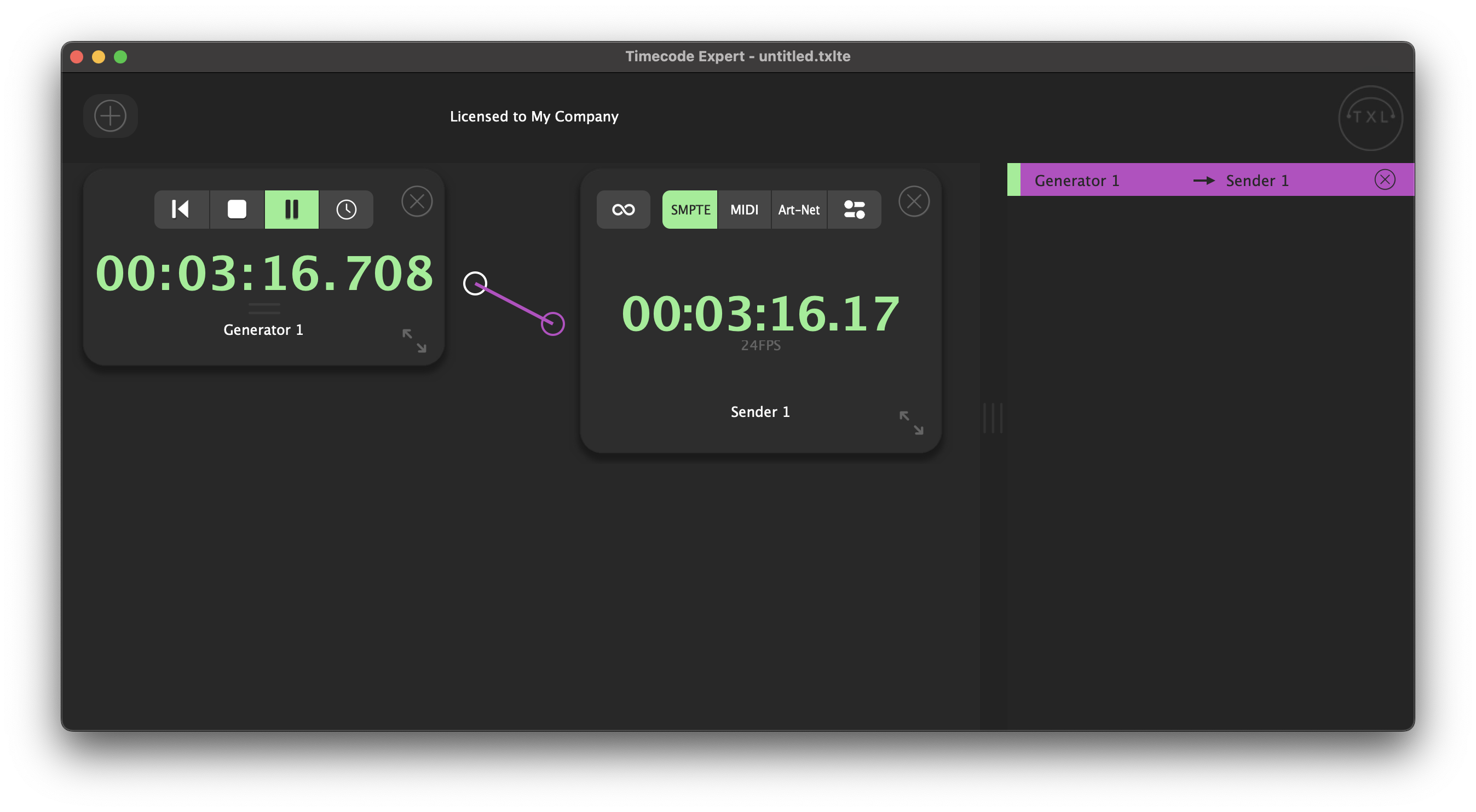Click the Generator 1 timecode display

[264, 274]
